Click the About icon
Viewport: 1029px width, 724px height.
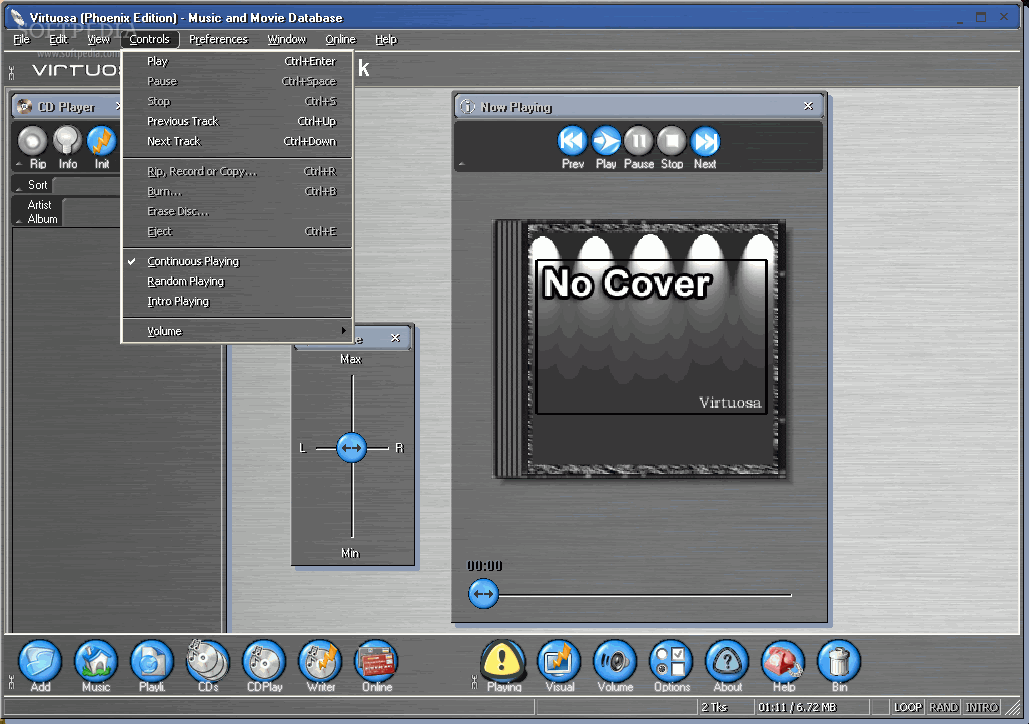[x=728, y=667]
